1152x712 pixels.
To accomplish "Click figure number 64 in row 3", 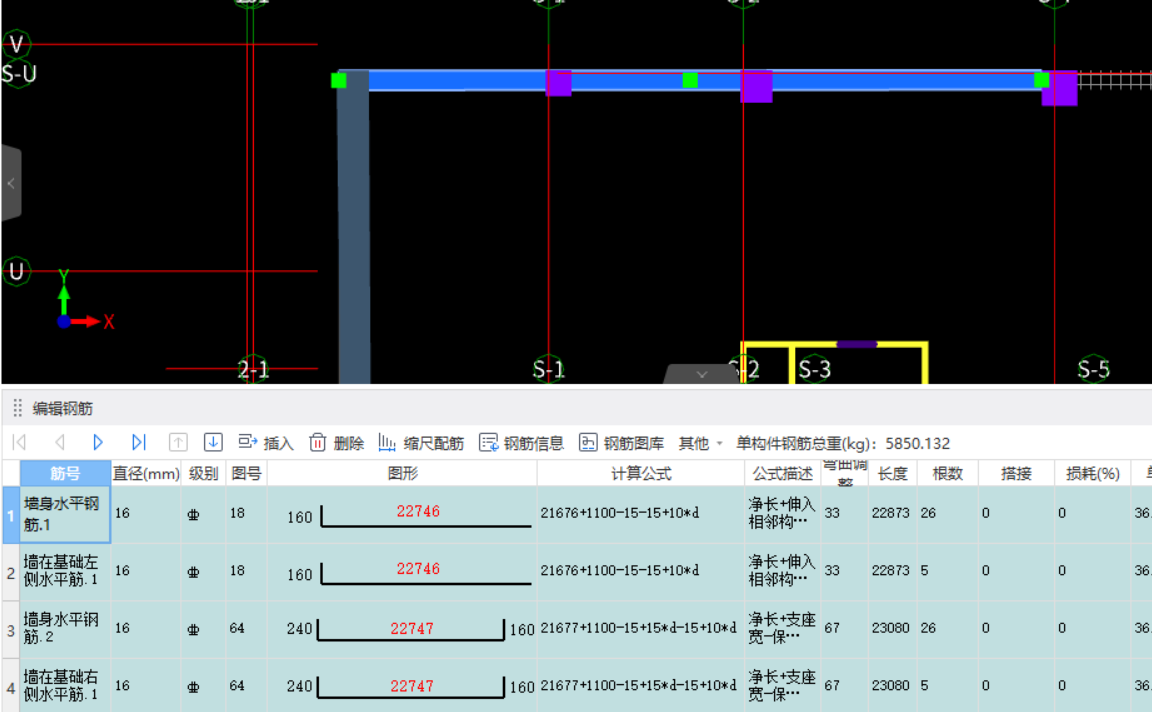I will point(237,628).
